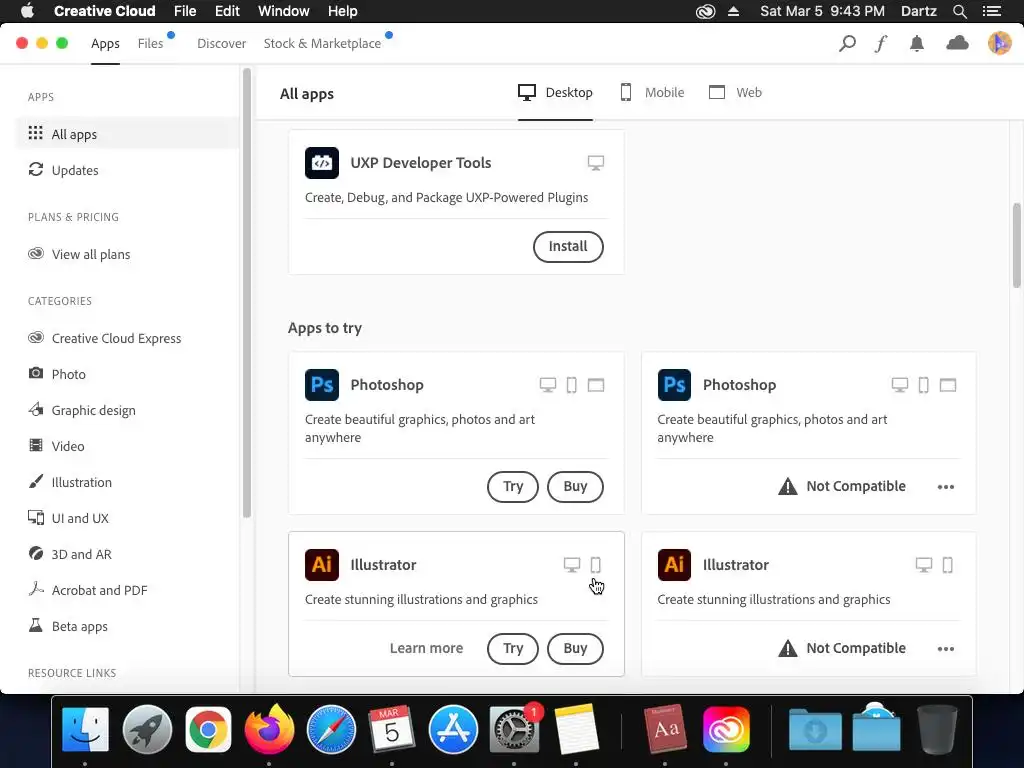This screenshot has height=768, width=1024.
Task: Buy Photoshop
Action: (x=575, y=487)
